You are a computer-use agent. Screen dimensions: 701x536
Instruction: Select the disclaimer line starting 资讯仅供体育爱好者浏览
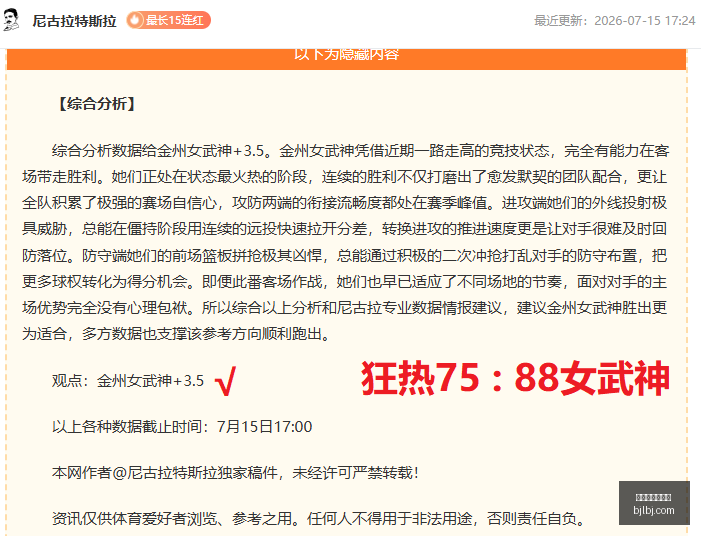tap(319, 519)
